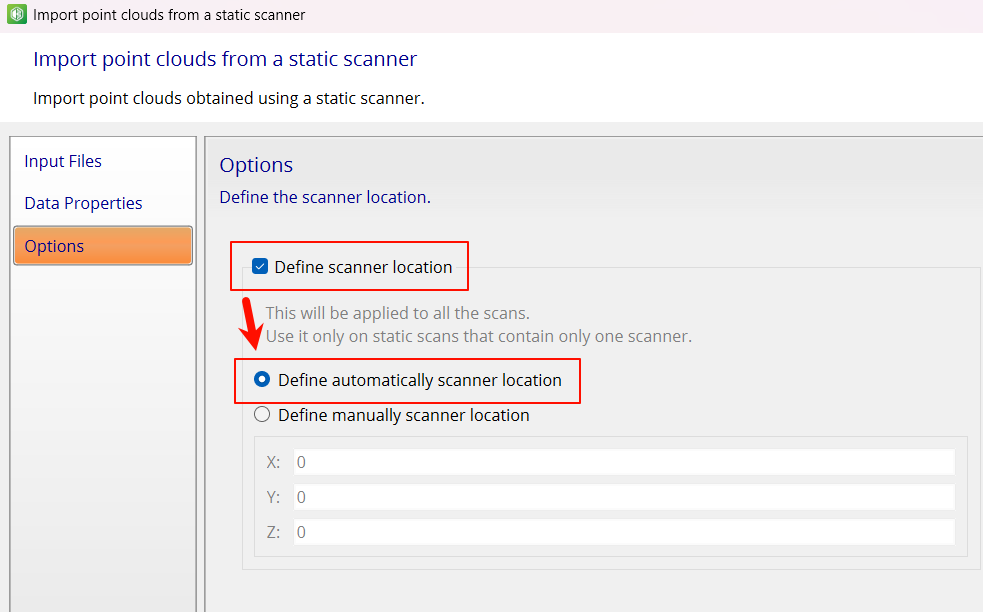Click the Options heading in right panel
Screen dimensions: 983x612
click(x=256, y=165)
